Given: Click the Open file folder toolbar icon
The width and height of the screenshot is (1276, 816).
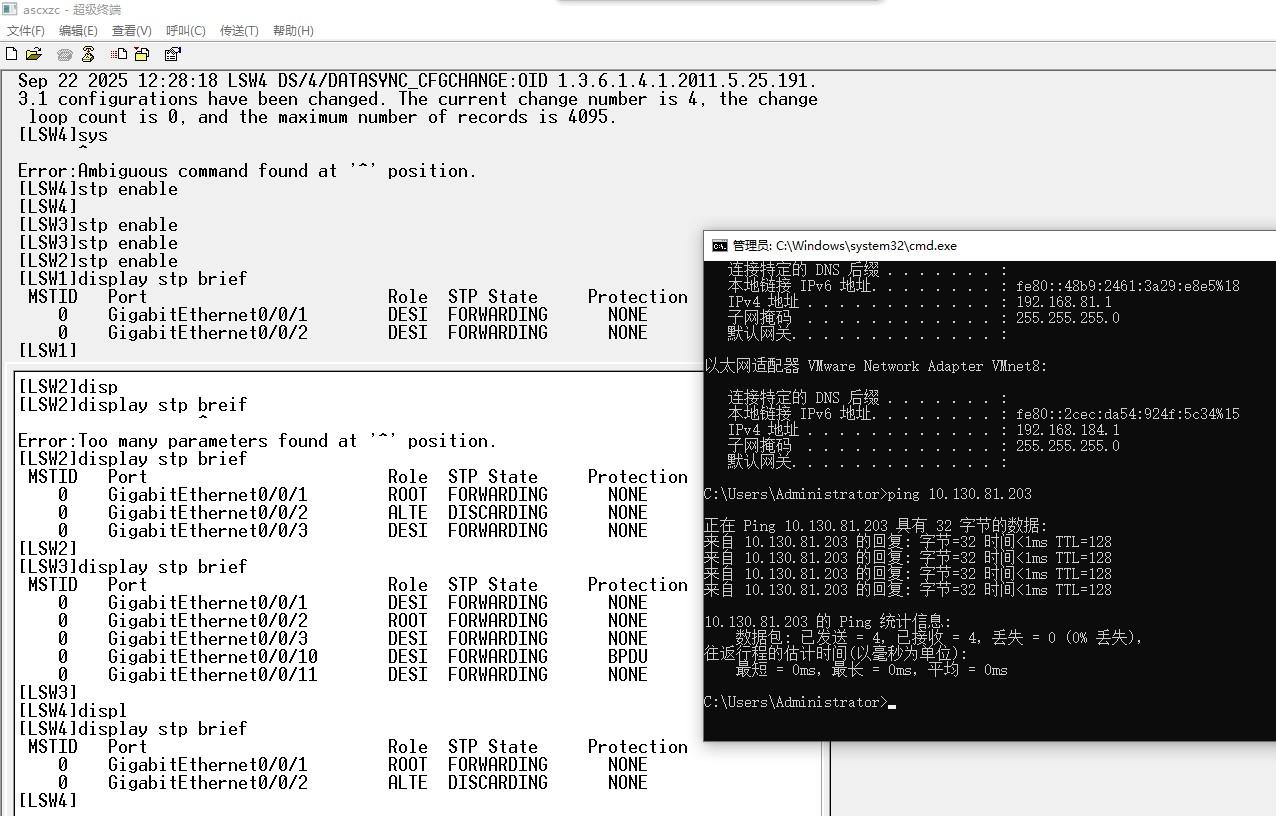Looking at the screenshot, I should click(x=33, y=54).
